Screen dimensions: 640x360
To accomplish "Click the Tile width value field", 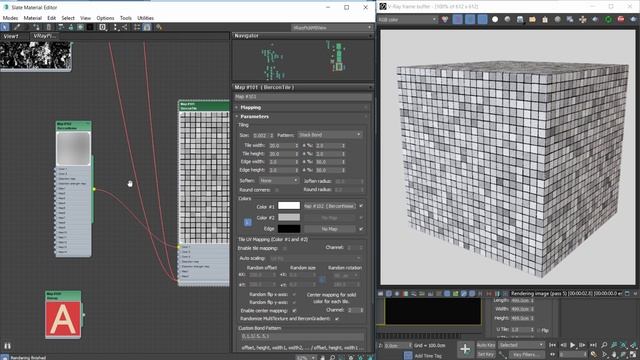I will pyautogui.click(x=281, y=145).
